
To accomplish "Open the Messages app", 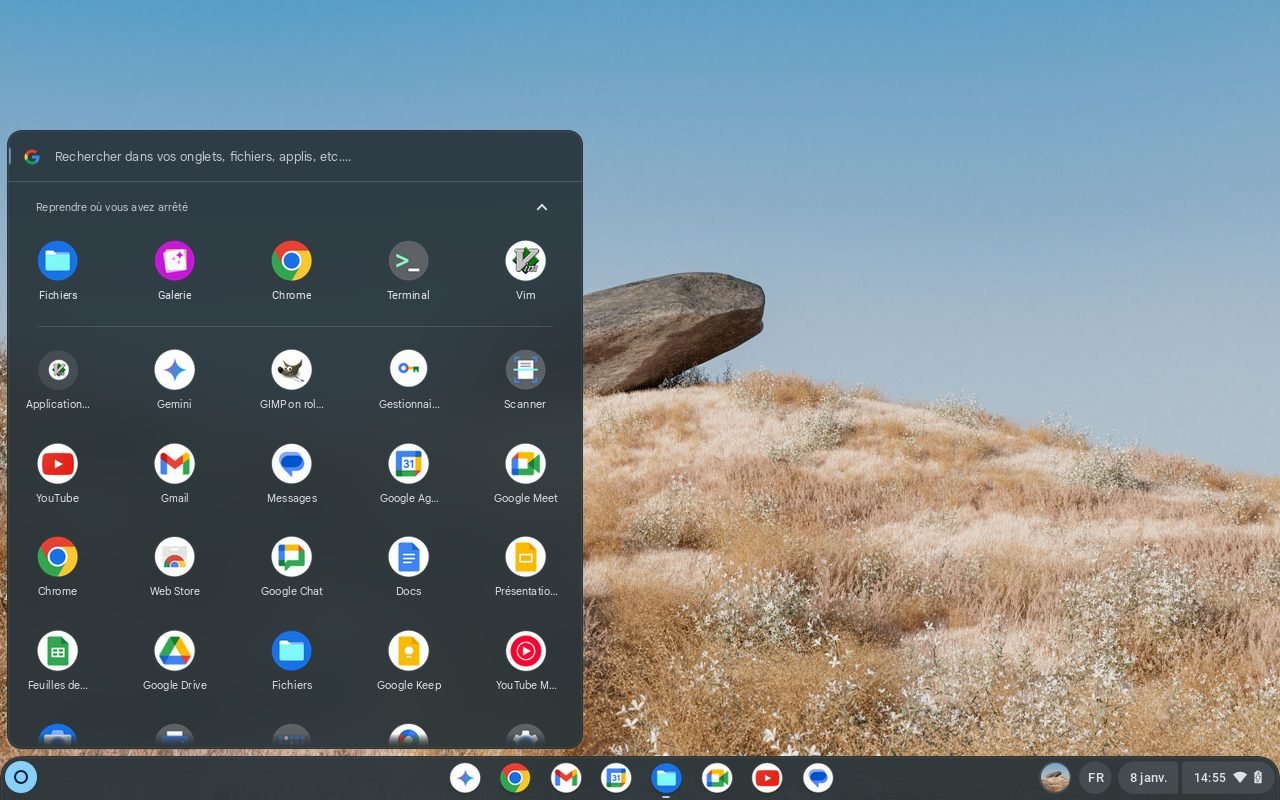I will point(291,463).
